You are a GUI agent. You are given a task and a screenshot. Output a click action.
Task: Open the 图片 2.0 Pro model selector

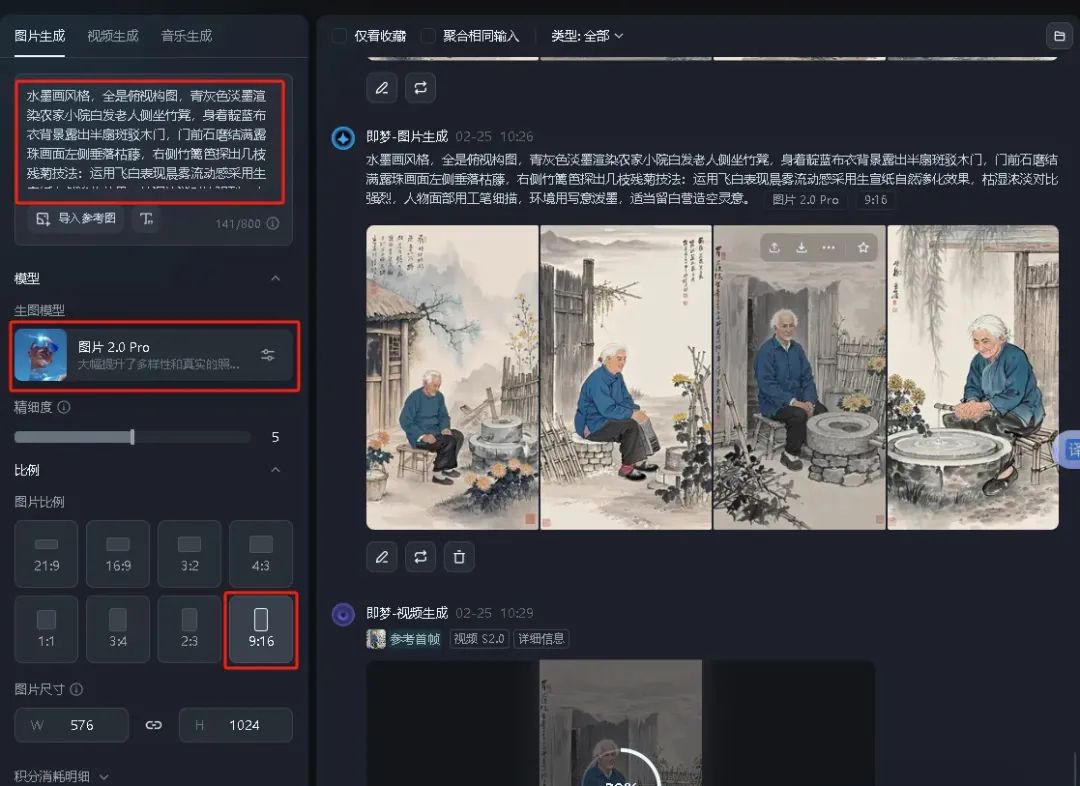(x=154, y=355)
